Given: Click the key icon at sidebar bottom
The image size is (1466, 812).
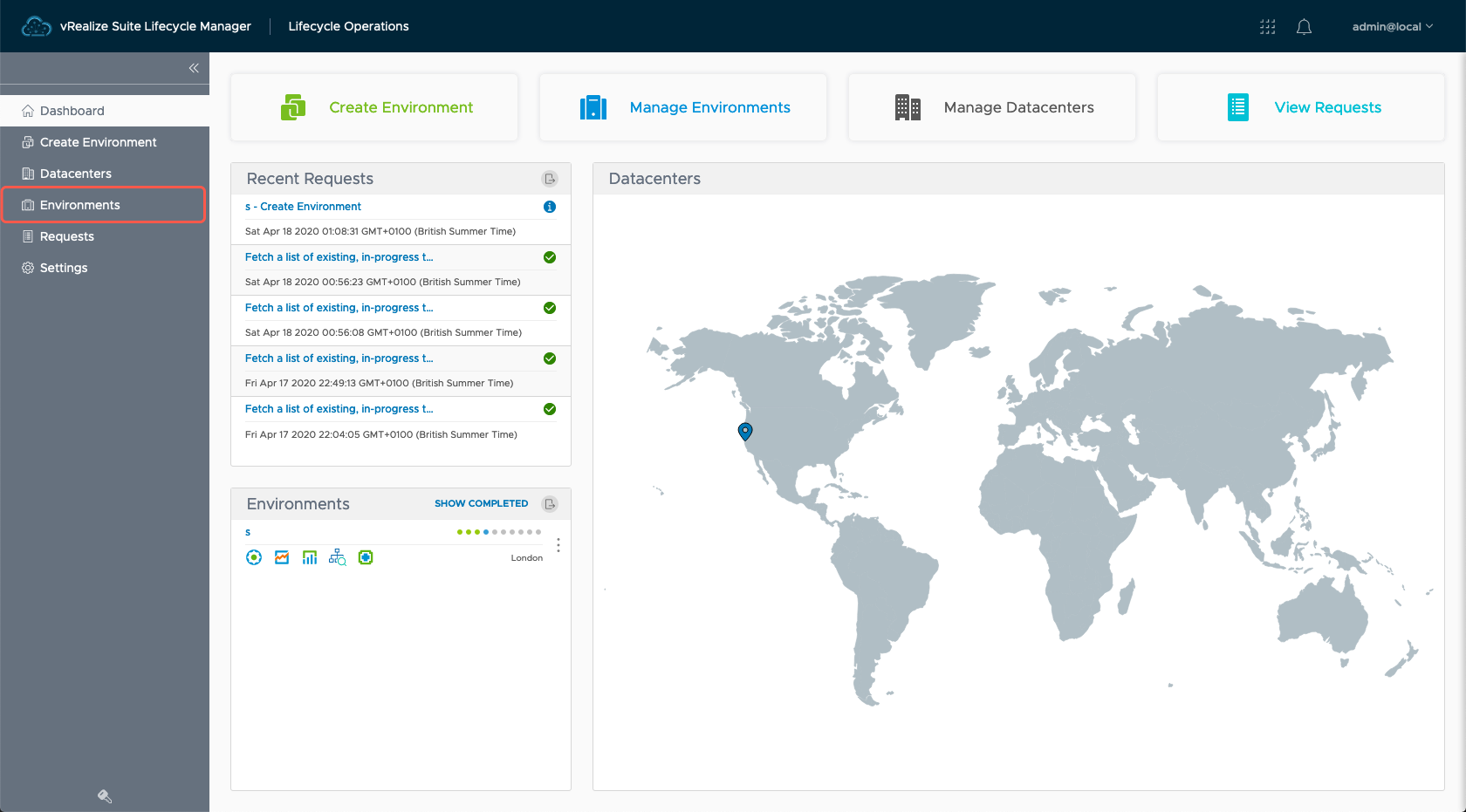Looking at the screenshot, I should tap(105, 795).
